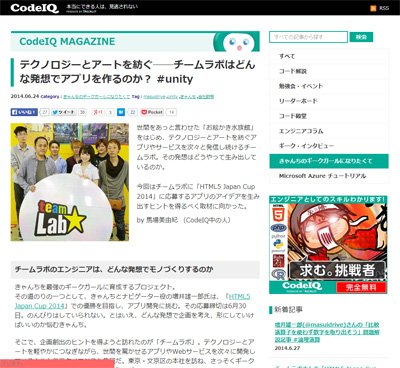Click the CodeIQ logo in header
The width and height of the screenshot is (400, 368).
point(34,8)
